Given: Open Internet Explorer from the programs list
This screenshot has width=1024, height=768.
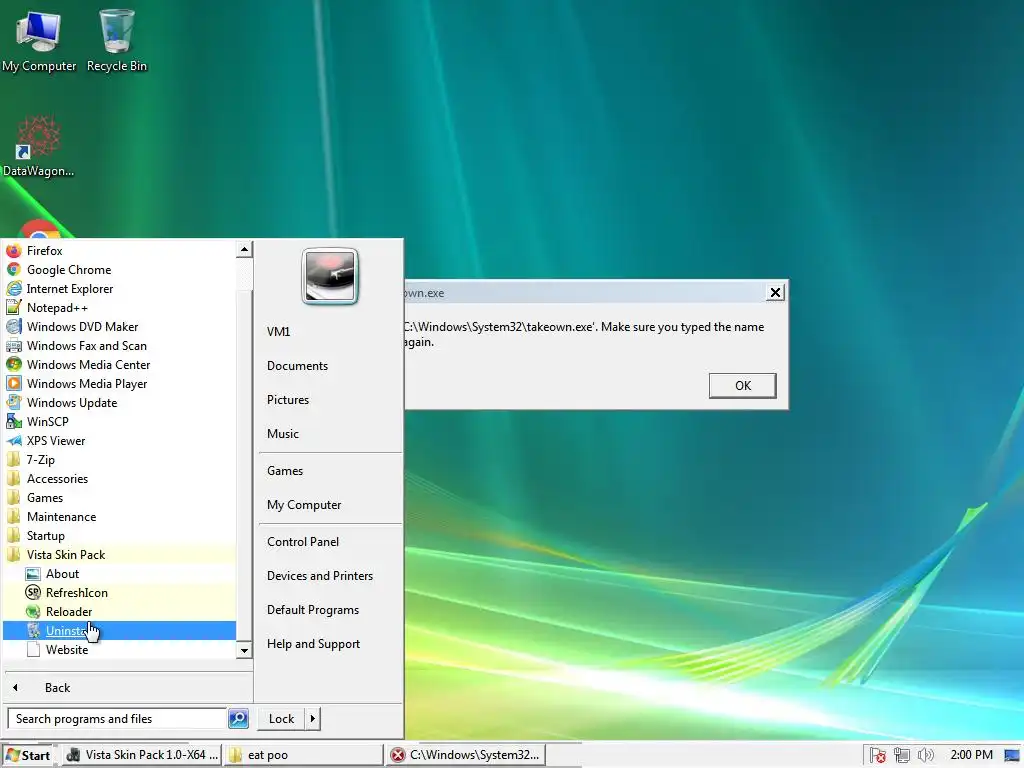Looking at the screenshot, I should [x=120, y=289].
